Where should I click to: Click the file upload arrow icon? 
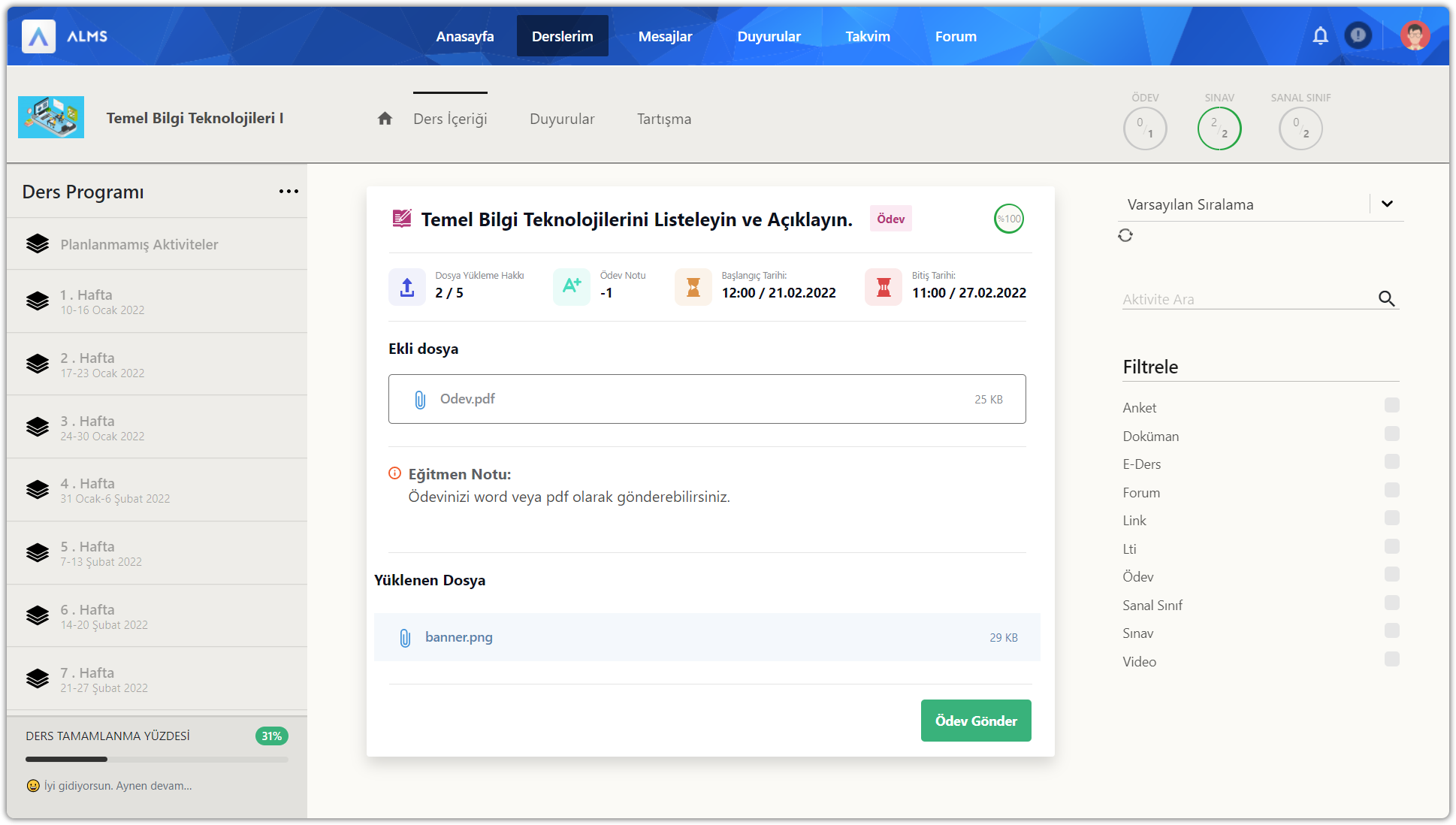(x=406, y=287)
